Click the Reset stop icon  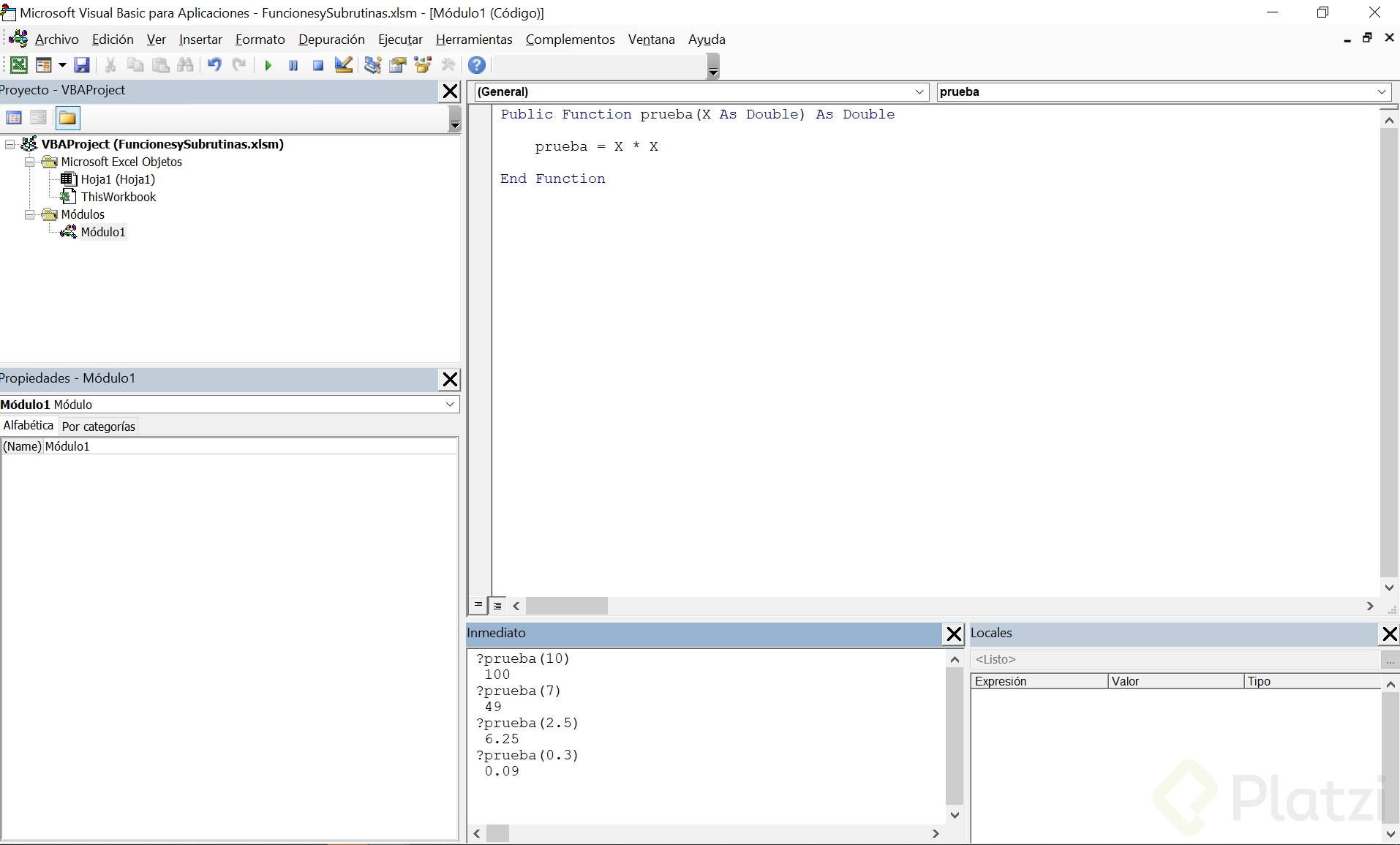318,65
